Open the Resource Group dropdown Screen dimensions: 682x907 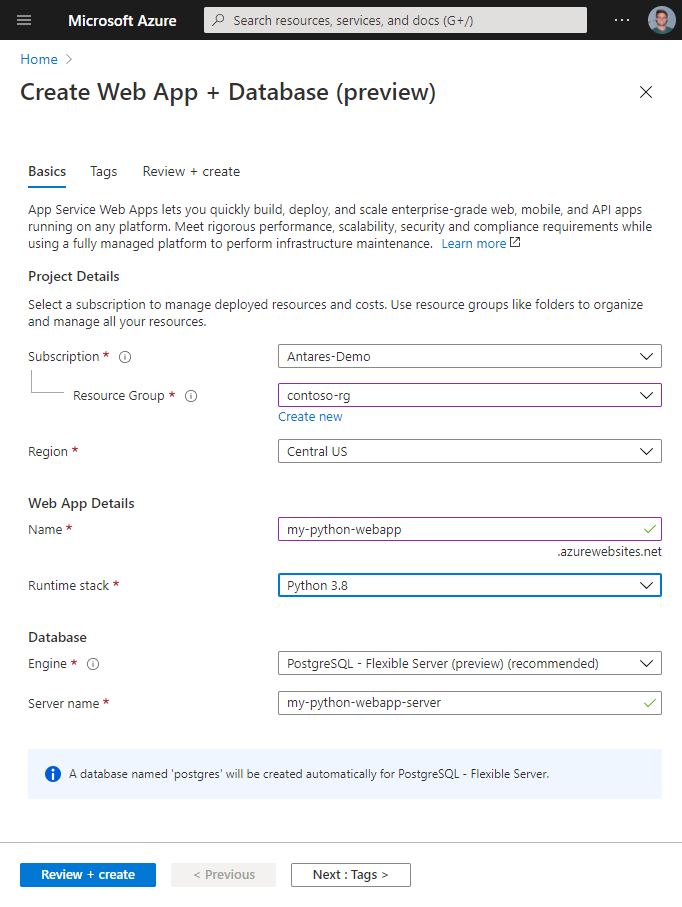[470, 395]
